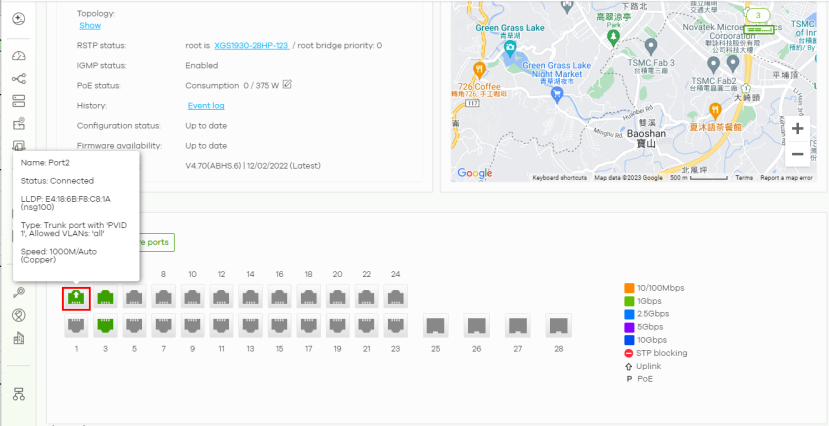The width and height of the screenshot is (829, 426).
Task: Open the network hierarchy icon at sidebar bottom
Action: [x=18, y=393]
